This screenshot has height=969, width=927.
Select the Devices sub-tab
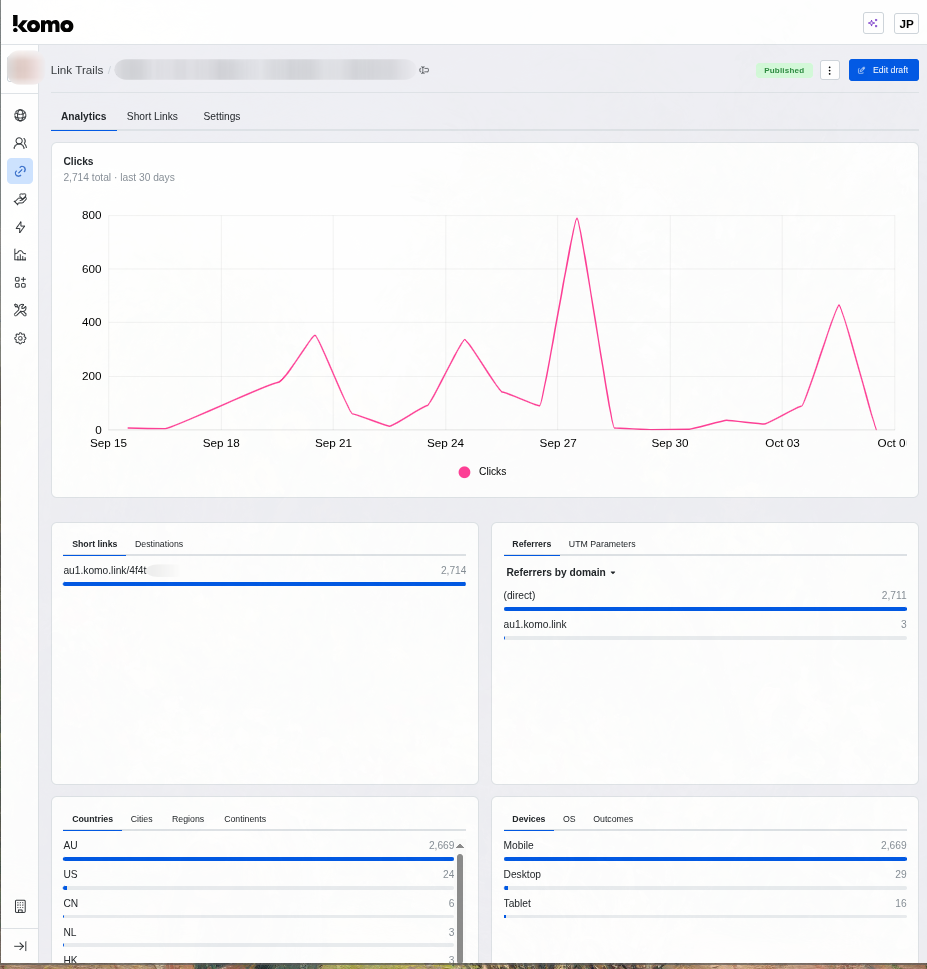pyautogui.click(x=528, y=819)
